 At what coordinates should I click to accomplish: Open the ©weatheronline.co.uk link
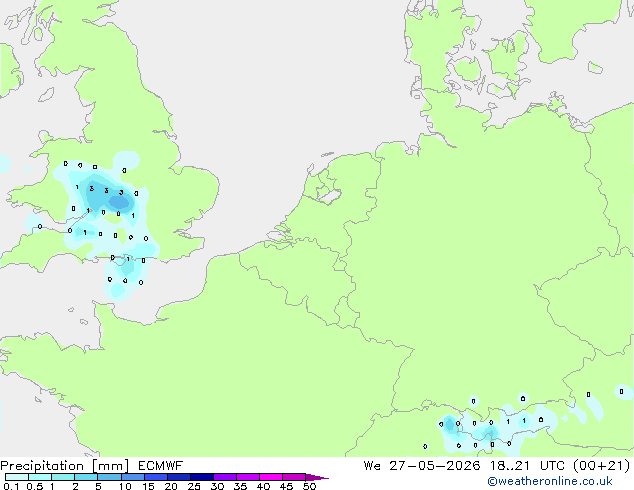pyautogui.click(x=550, y=481)
